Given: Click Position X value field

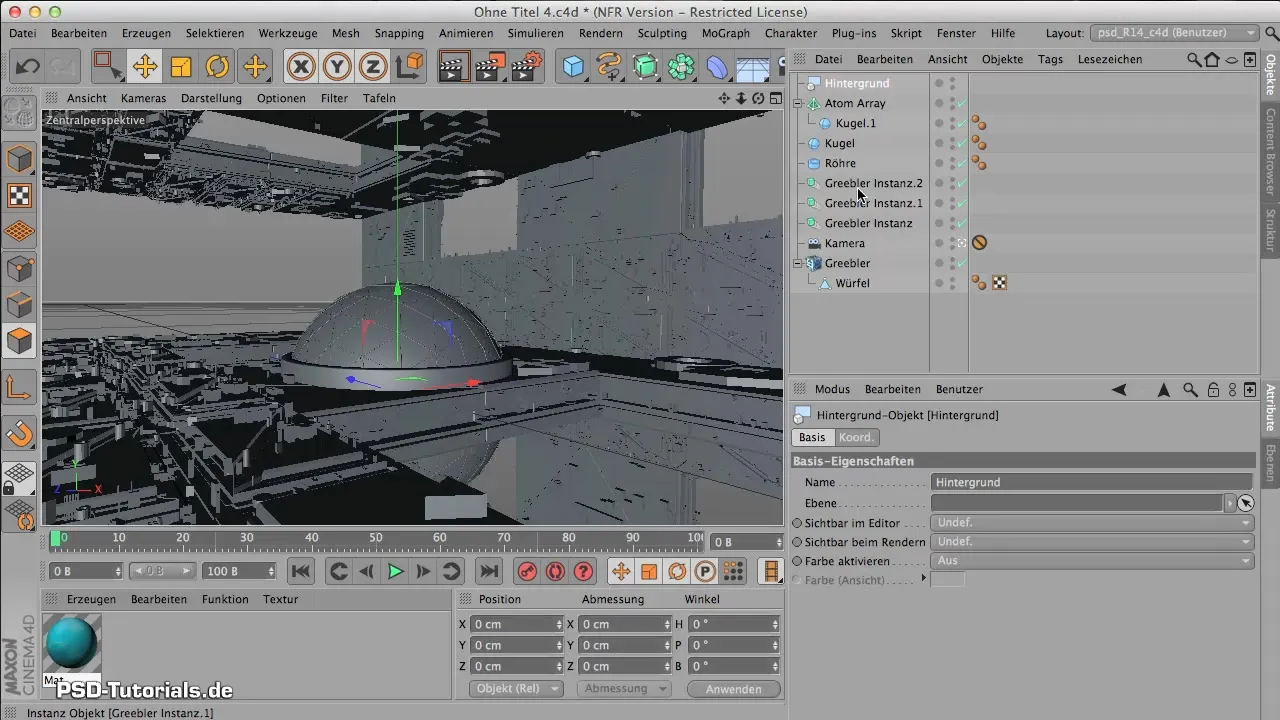Looking at the screenshot, I should point(517,624).
